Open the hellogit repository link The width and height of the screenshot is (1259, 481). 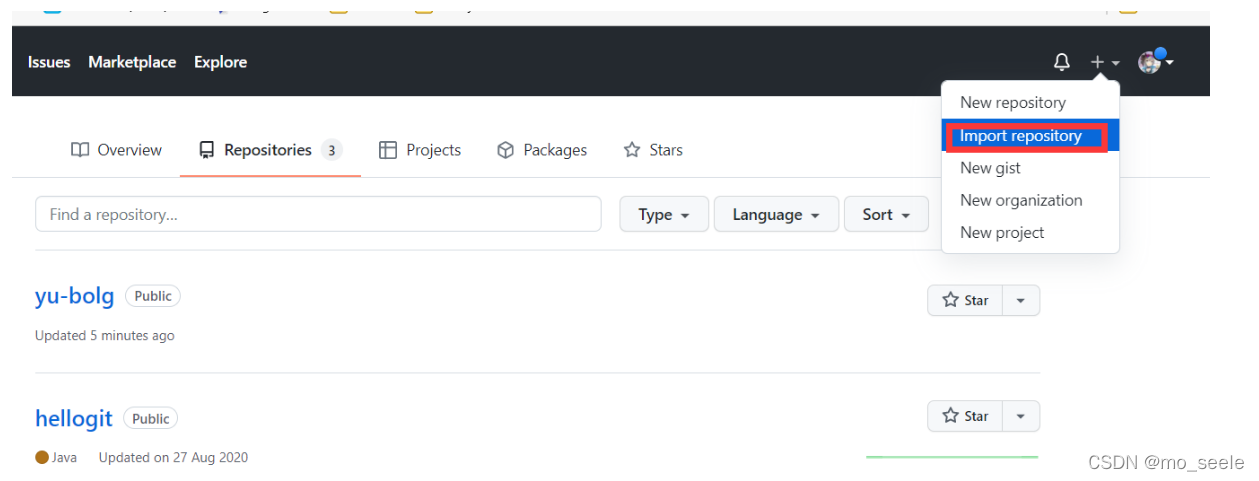tap(74, 418)
